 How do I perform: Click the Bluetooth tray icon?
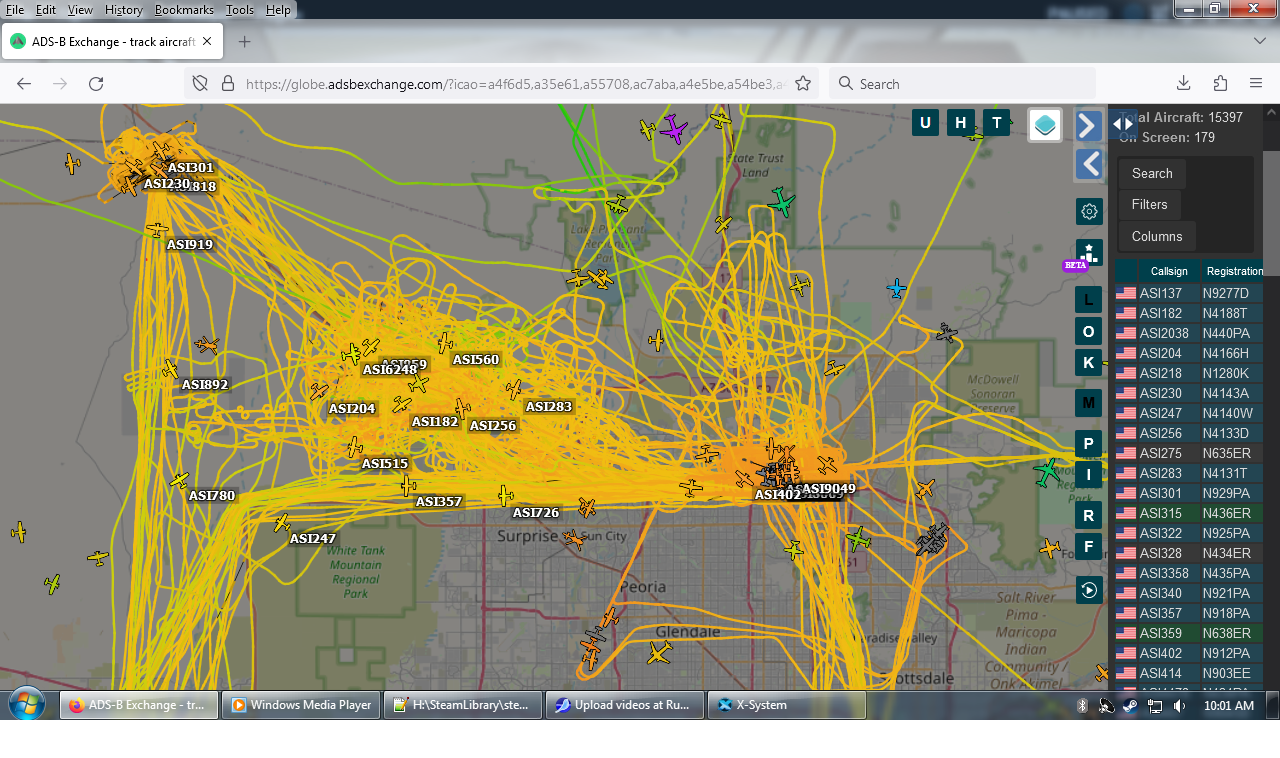(x=1082, y=705)
